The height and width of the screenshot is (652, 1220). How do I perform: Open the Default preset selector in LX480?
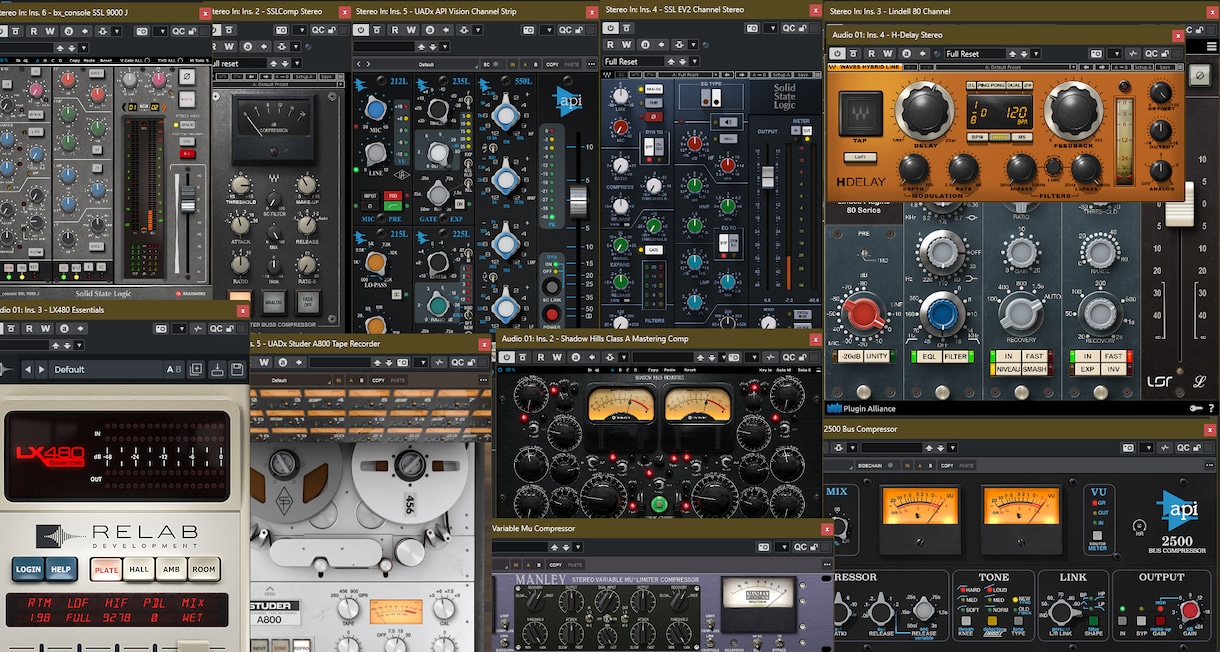pos(107,369)
